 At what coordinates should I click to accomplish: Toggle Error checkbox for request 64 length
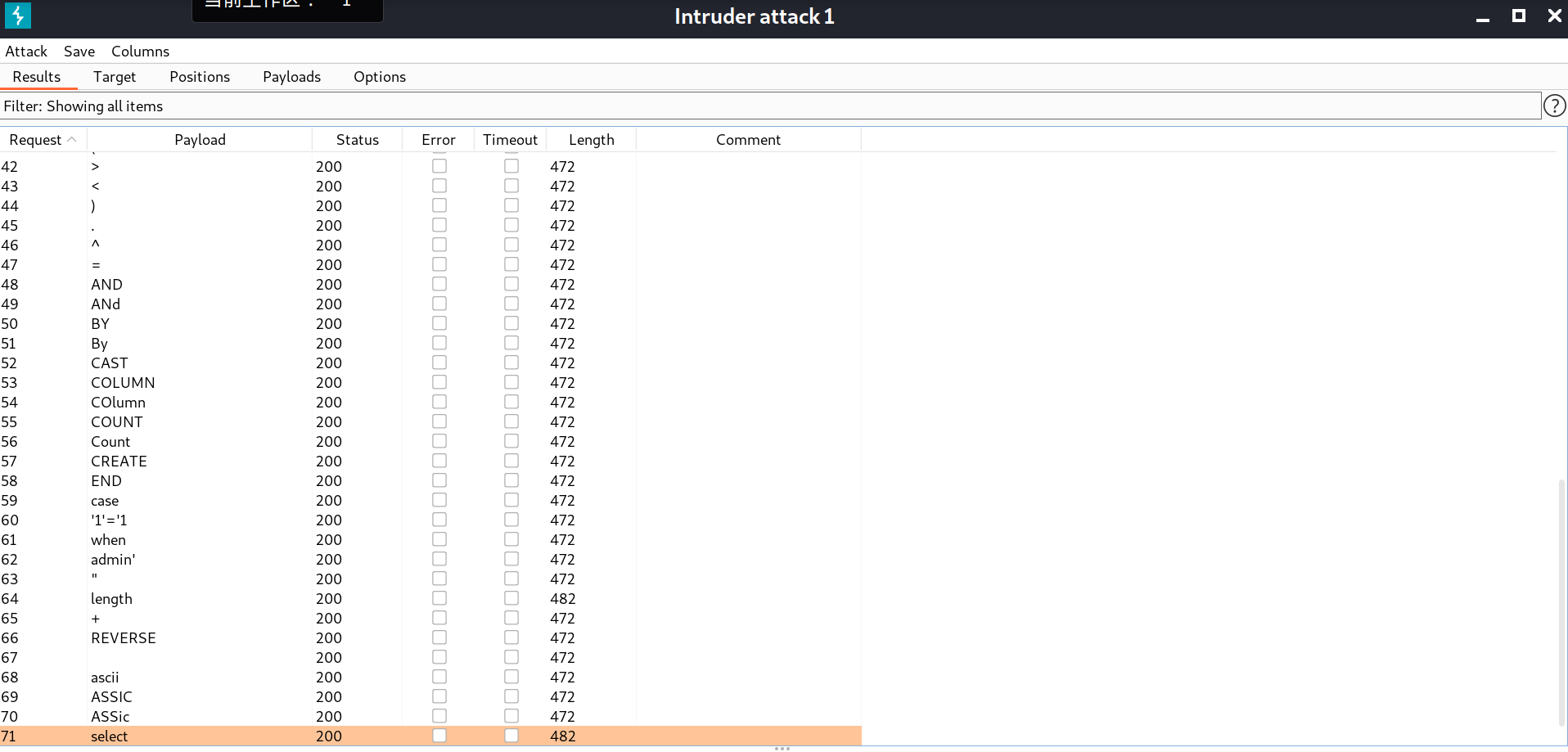[x=439, y=598]
